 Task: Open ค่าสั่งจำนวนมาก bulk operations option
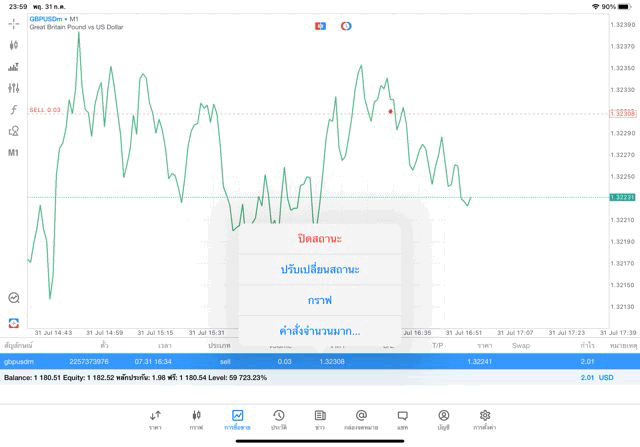pyautogui.click(x=320, y=331)
